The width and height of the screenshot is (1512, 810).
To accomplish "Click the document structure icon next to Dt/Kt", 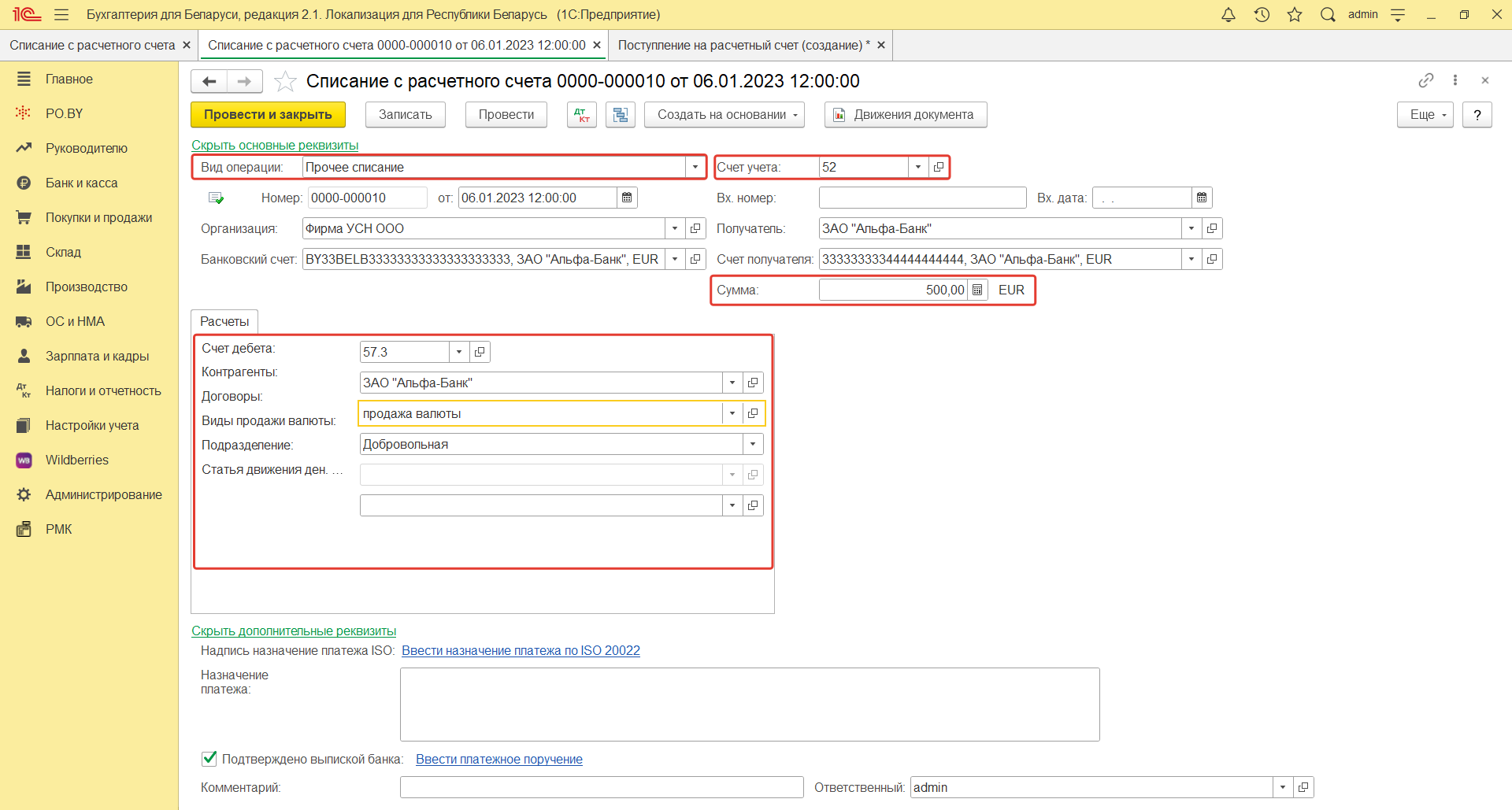I will coord(621,115).
